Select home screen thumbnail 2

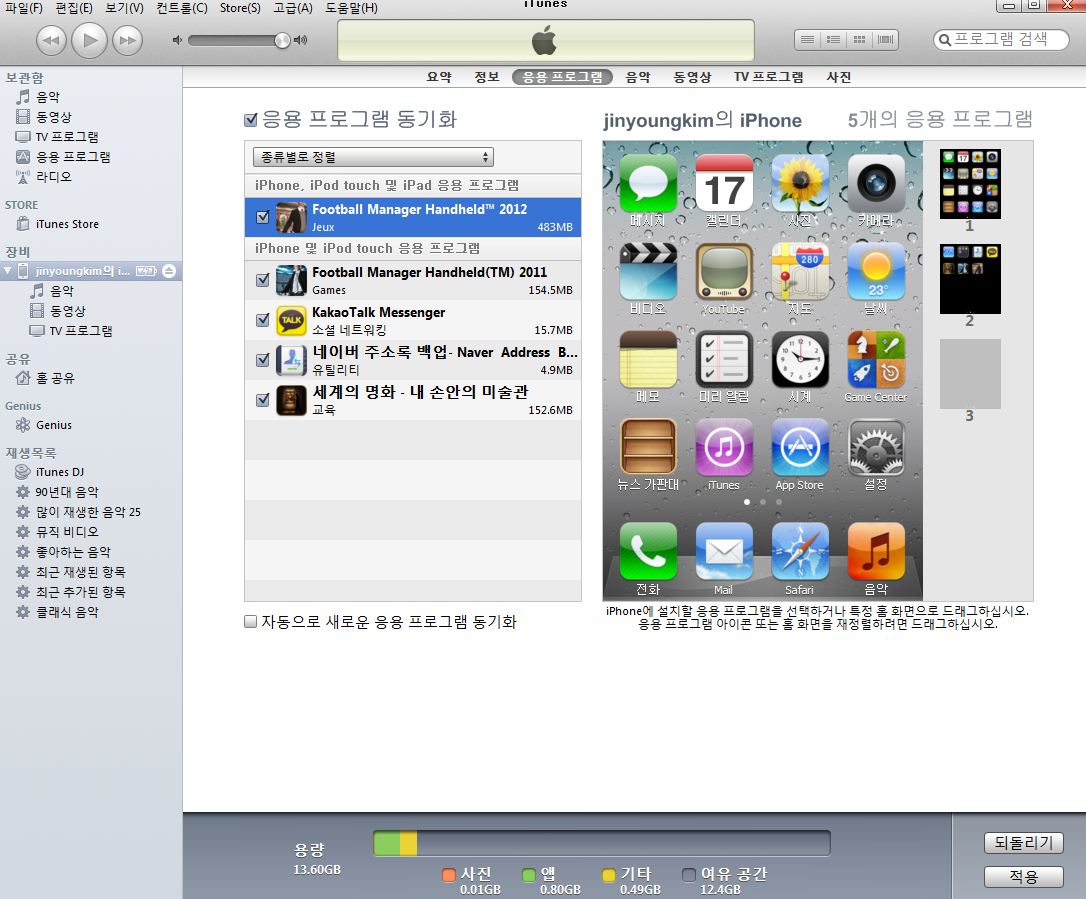(970, 278)
